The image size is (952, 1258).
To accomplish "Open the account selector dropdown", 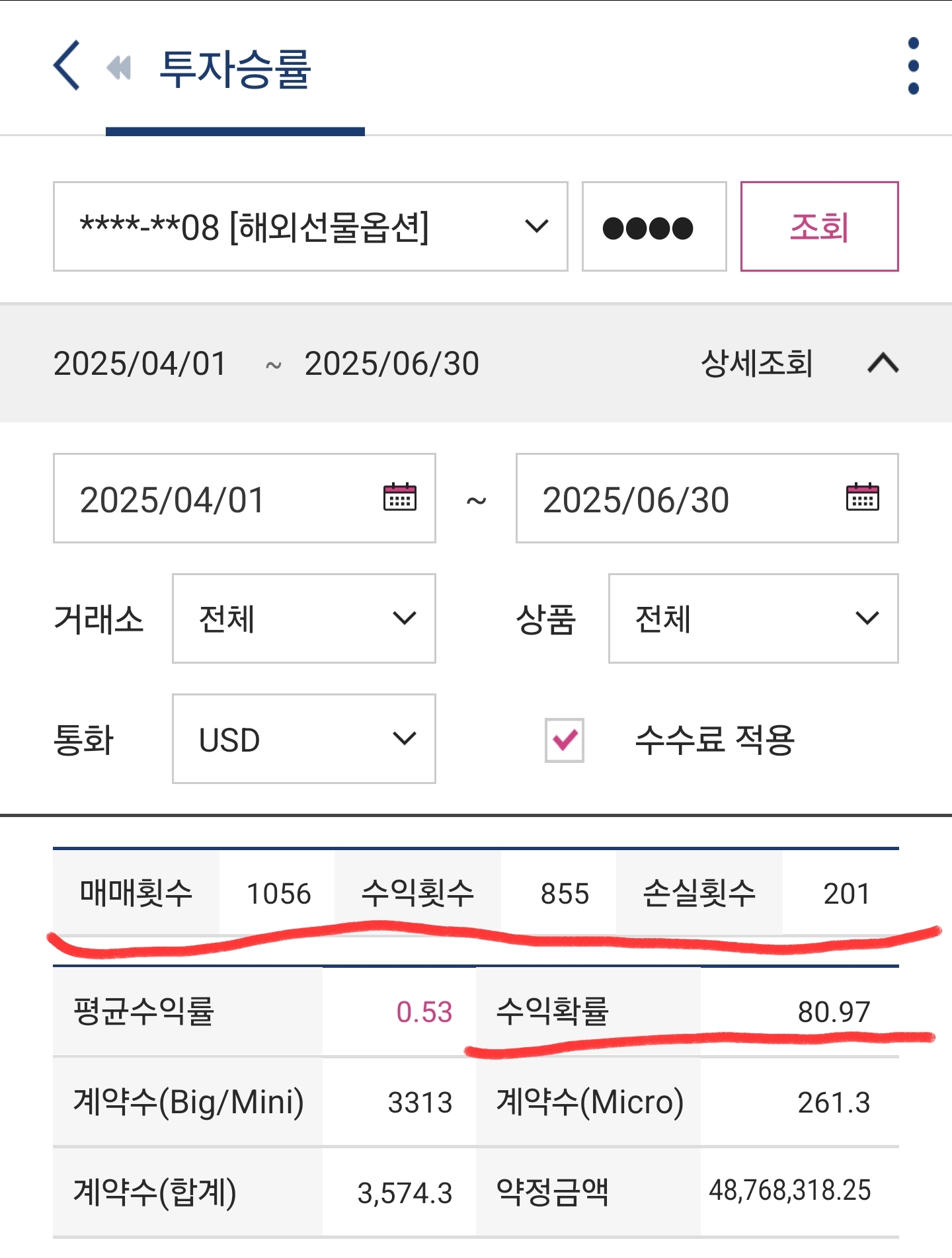I will (x=310, y=226).
